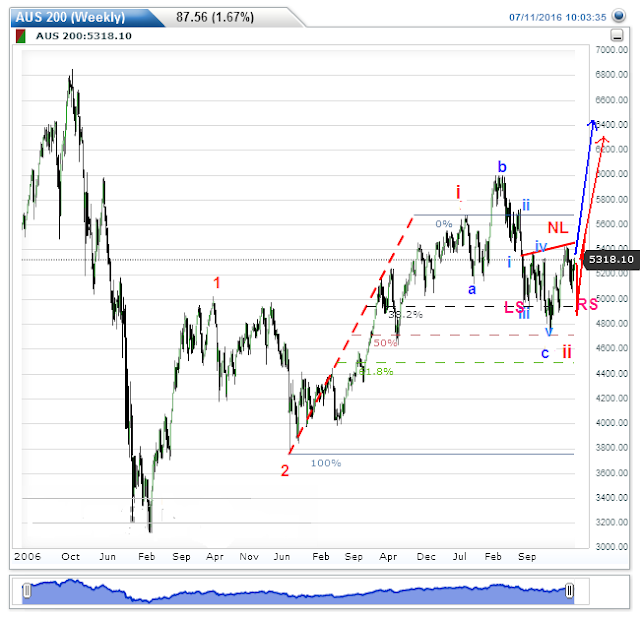Viewport: 640px width, 617px height.
Task: Click the 50% Fibonacci level label
Action: [x=385, y=343]
